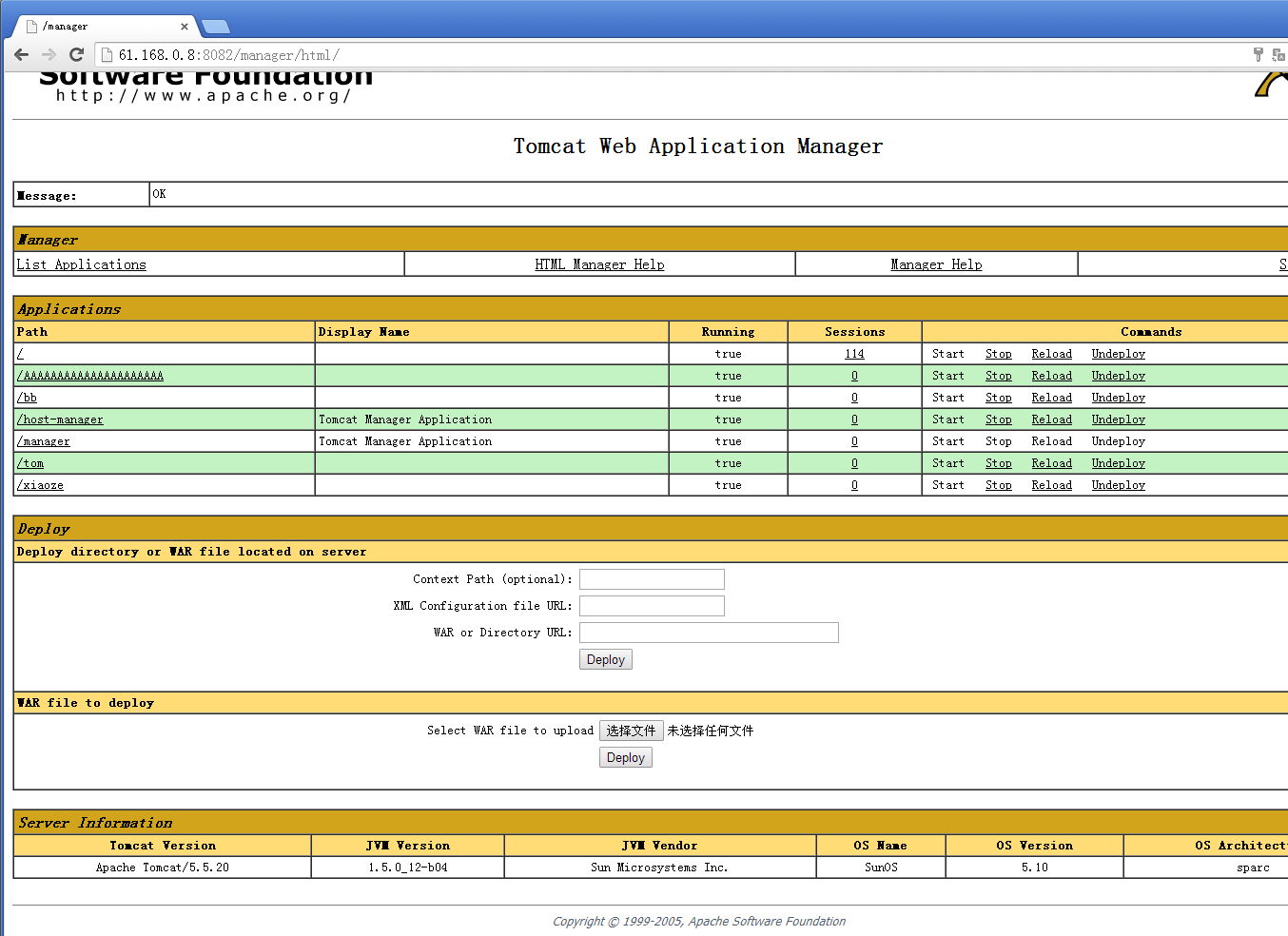The width and height of the screenshot is (1288, 936).
Task: Reload the root "/" application
Action: (1052, 354)
